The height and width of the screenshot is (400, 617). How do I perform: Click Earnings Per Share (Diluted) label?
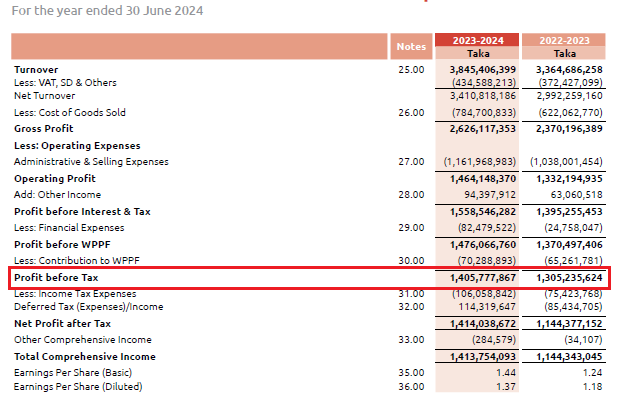tap(76, 387)
